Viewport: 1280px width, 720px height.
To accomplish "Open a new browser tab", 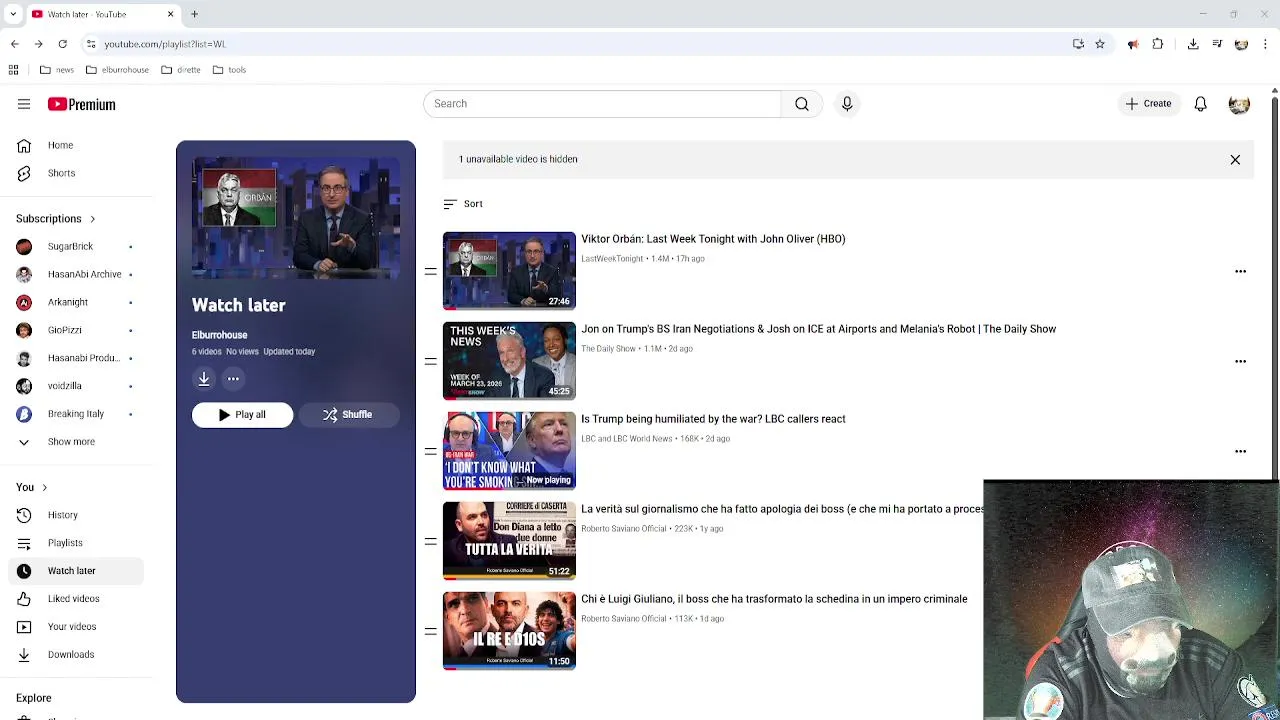I will (194, 14).
